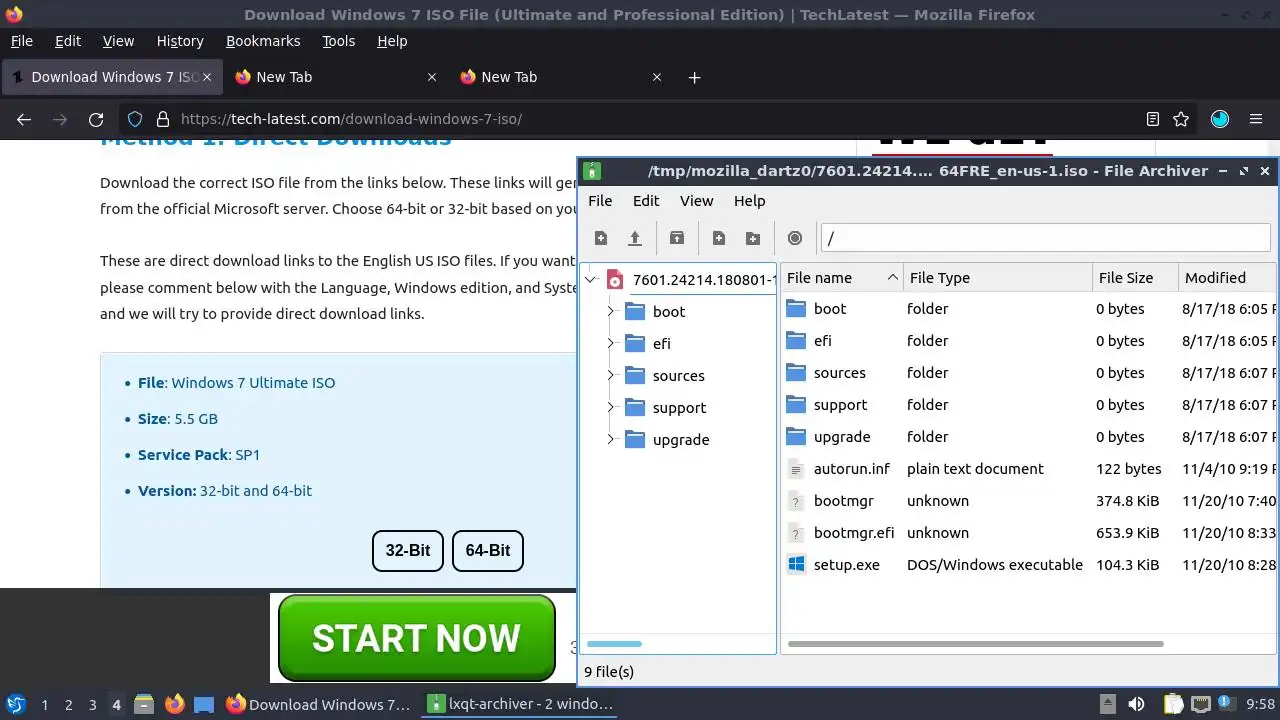Go back with Firefox back arrow
This screenshot has height=720, width=1280.
(24, 119)
